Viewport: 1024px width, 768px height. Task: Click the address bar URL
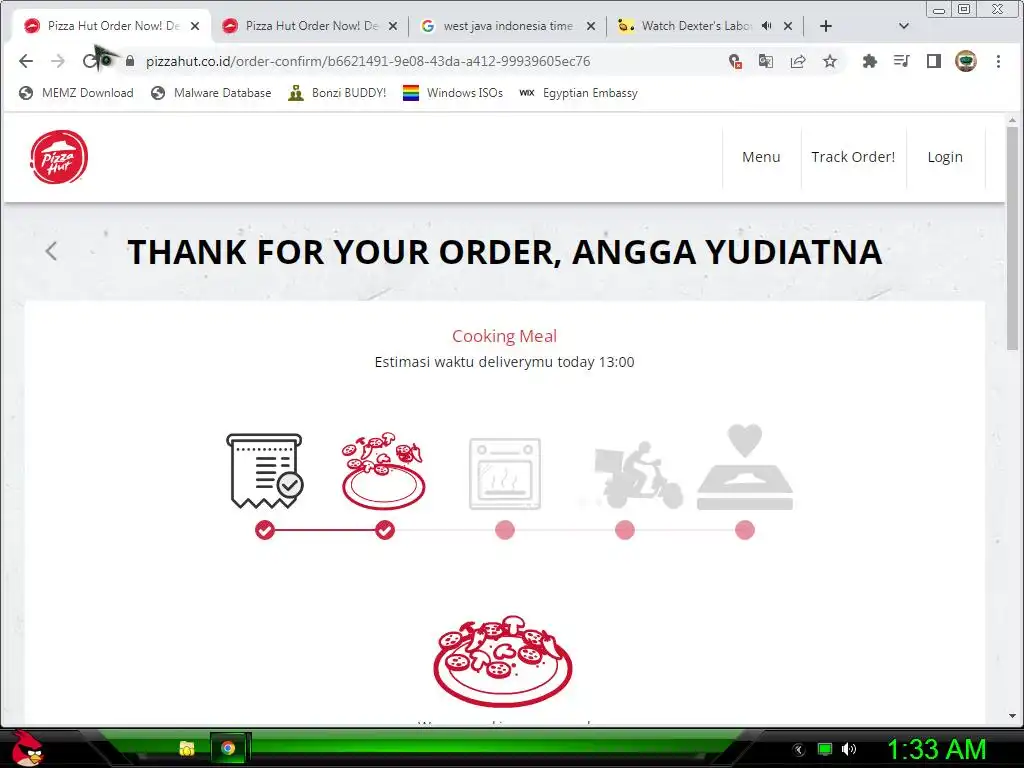(368, 61)
